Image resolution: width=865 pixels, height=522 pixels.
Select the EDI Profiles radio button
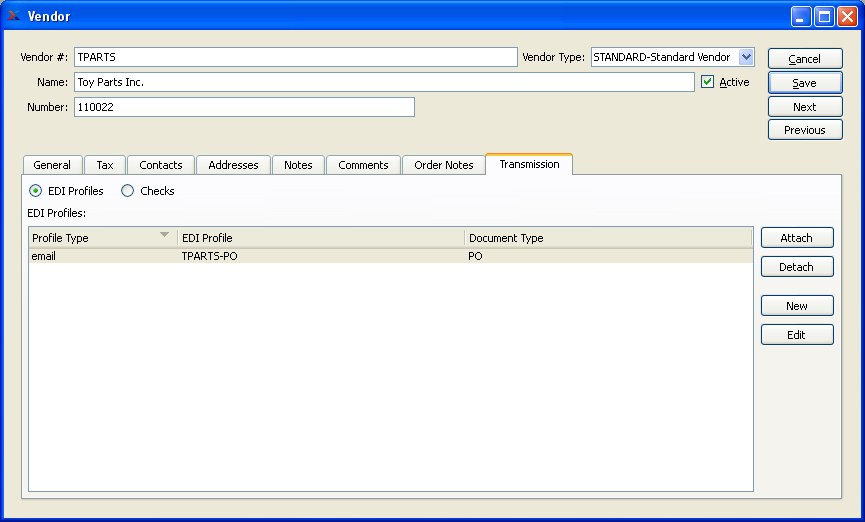(35, 191)
